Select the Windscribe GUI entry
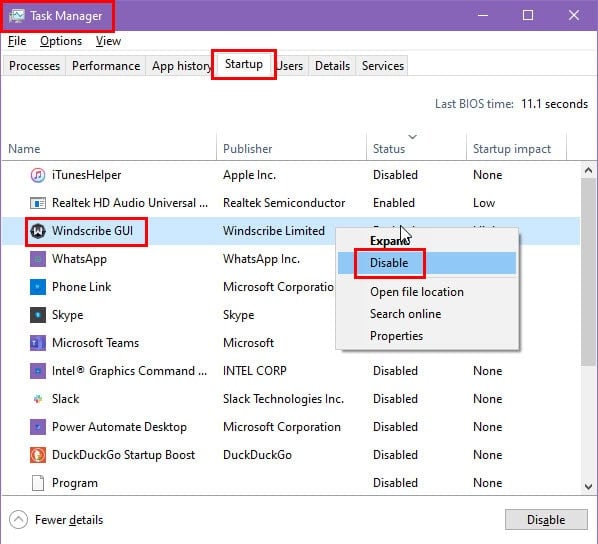Screen dimensions: 598x544 pyautogui.click(x=93, y=231)
